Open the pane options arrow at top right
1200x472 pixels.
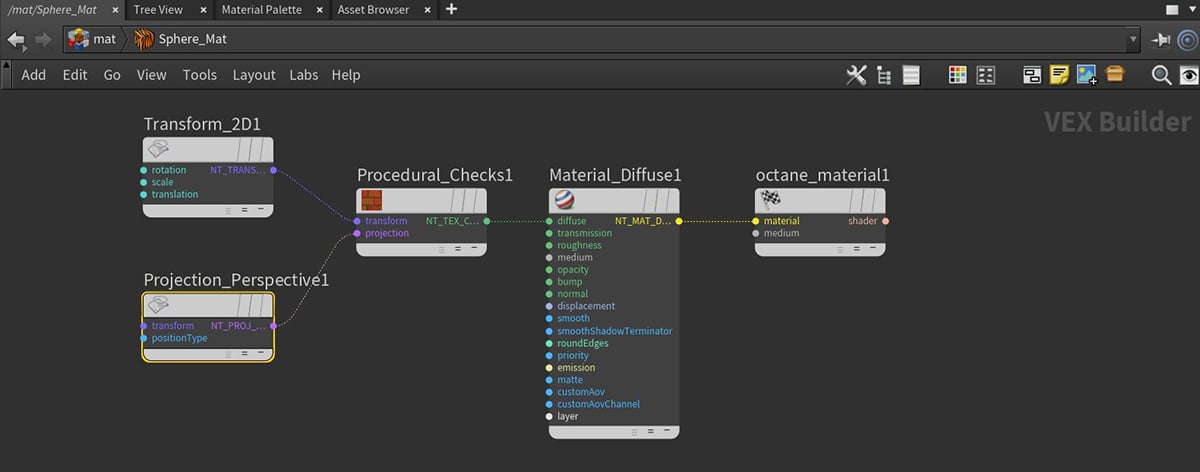1188,10
